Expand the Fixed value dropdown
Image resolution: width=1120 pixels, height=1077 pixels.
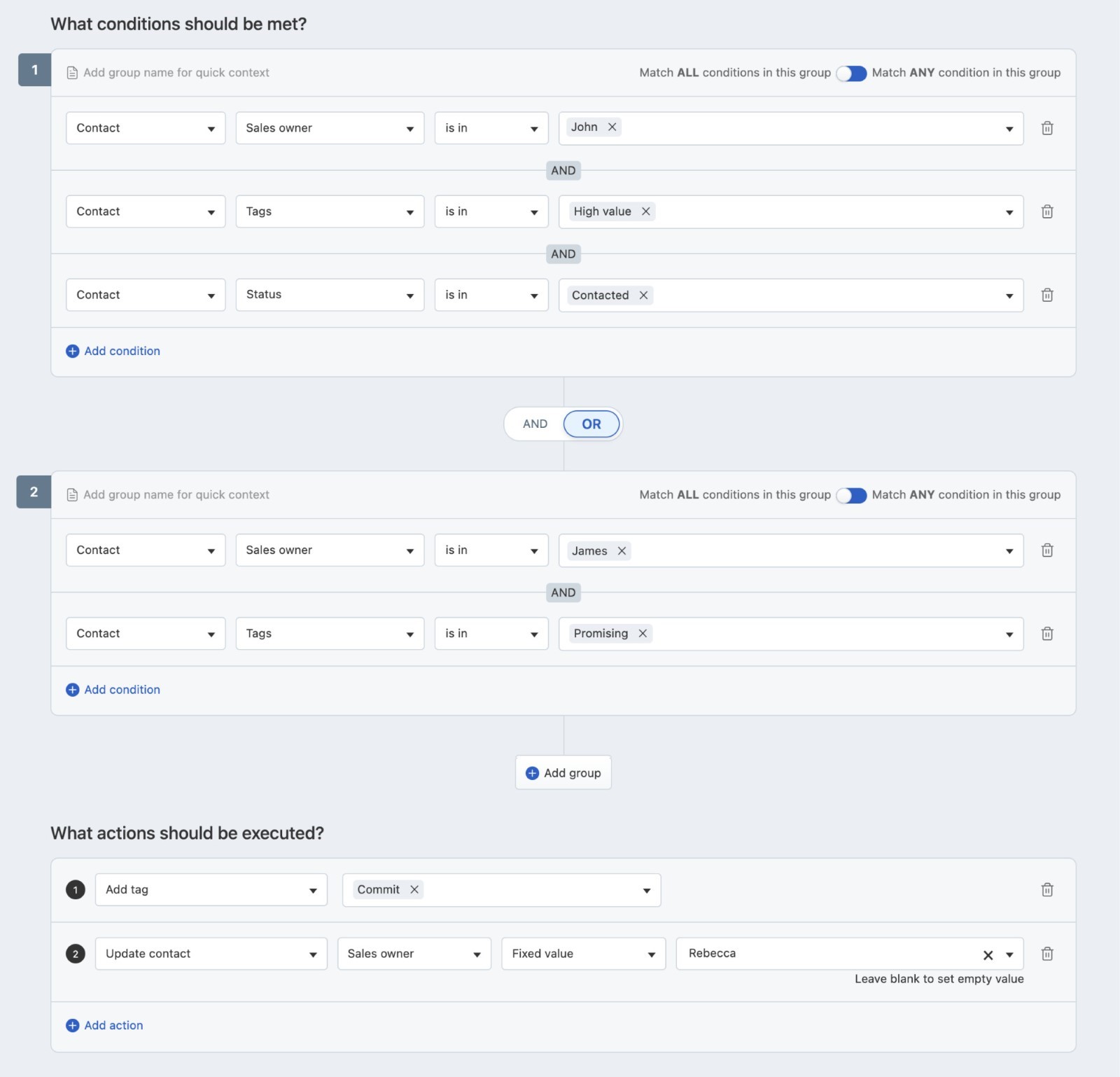[583, 954]
